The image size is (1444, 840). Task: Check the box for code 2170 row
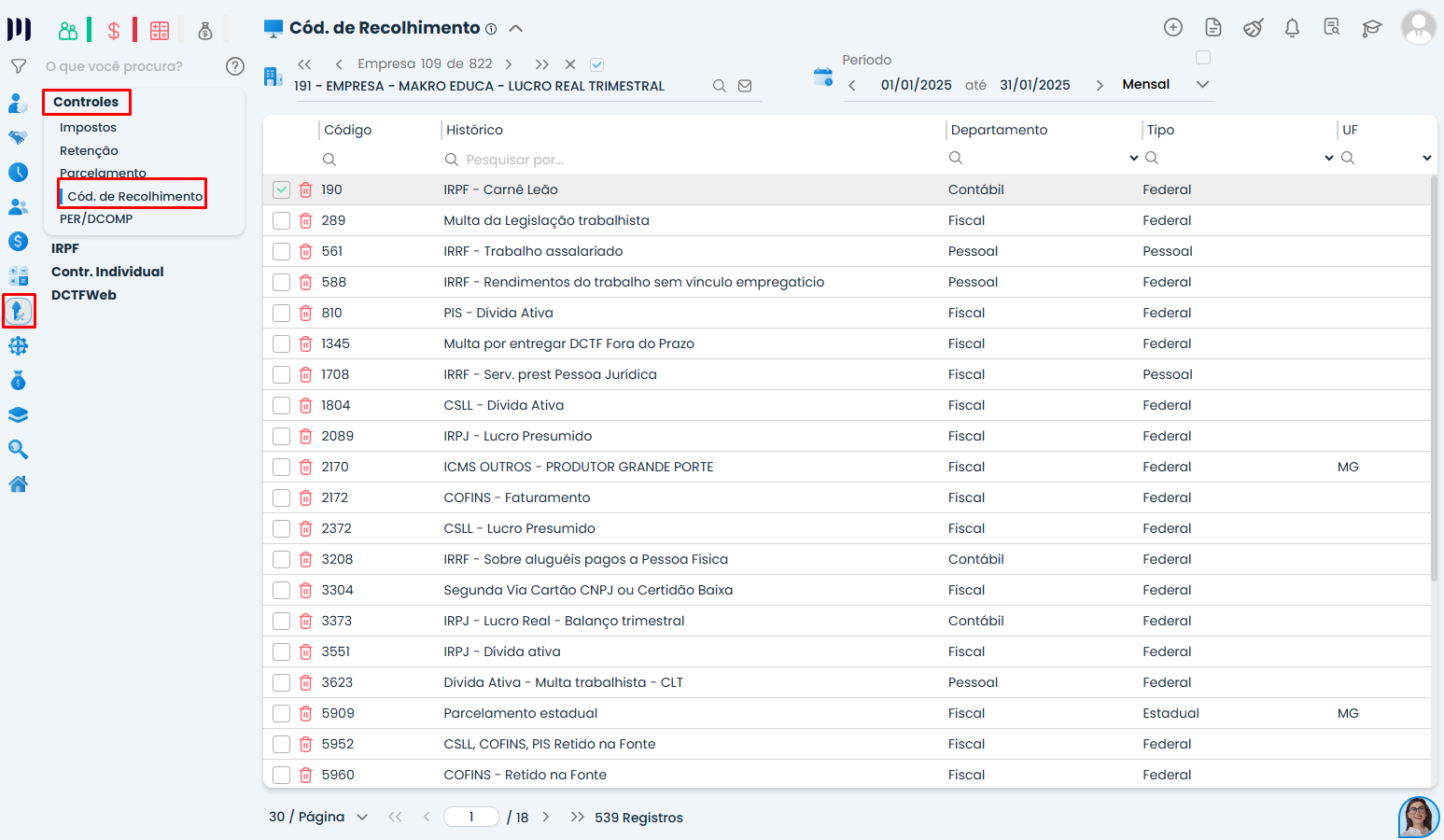pos(281,468)
